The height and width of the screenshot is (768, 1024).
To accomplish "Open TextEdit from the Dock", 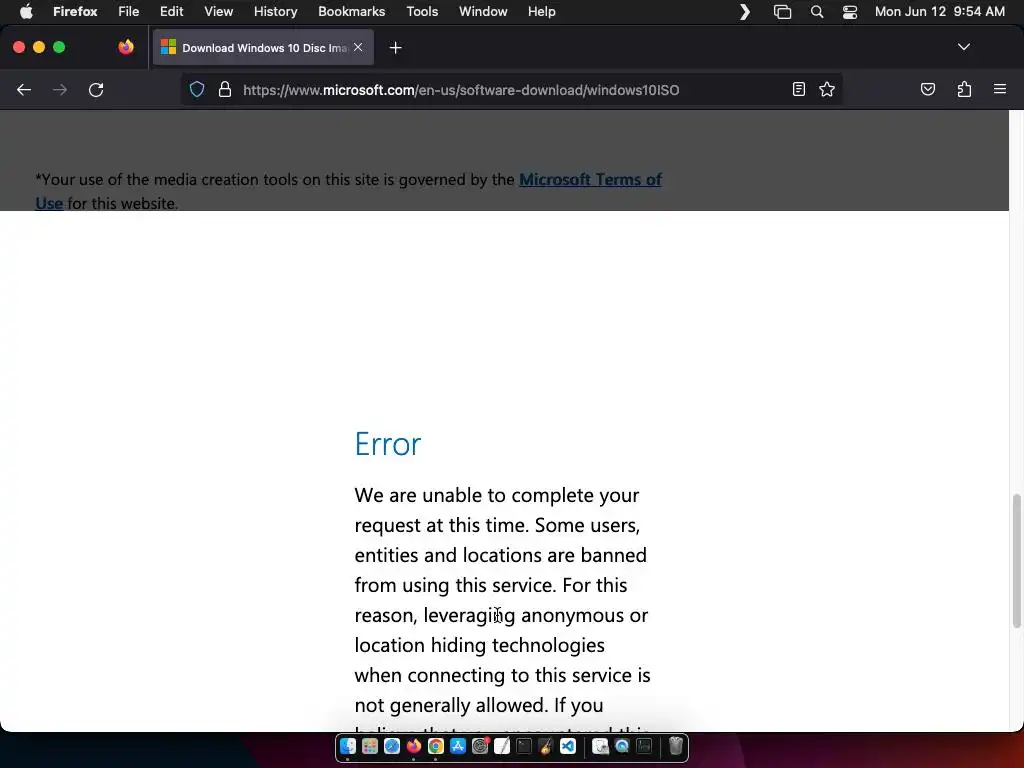I will (x=502, y=746).
